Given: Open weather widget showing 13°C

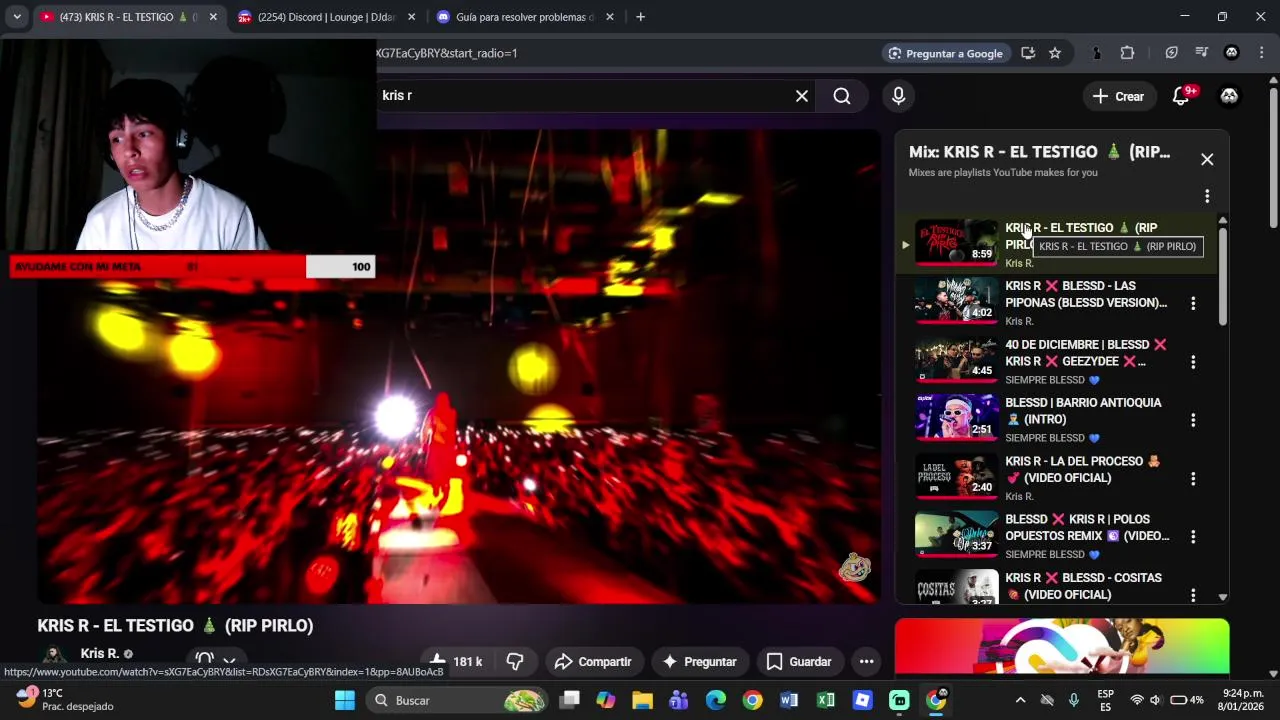Looking at the screenshot, I should pyautogui.click(x=65, y=699).
